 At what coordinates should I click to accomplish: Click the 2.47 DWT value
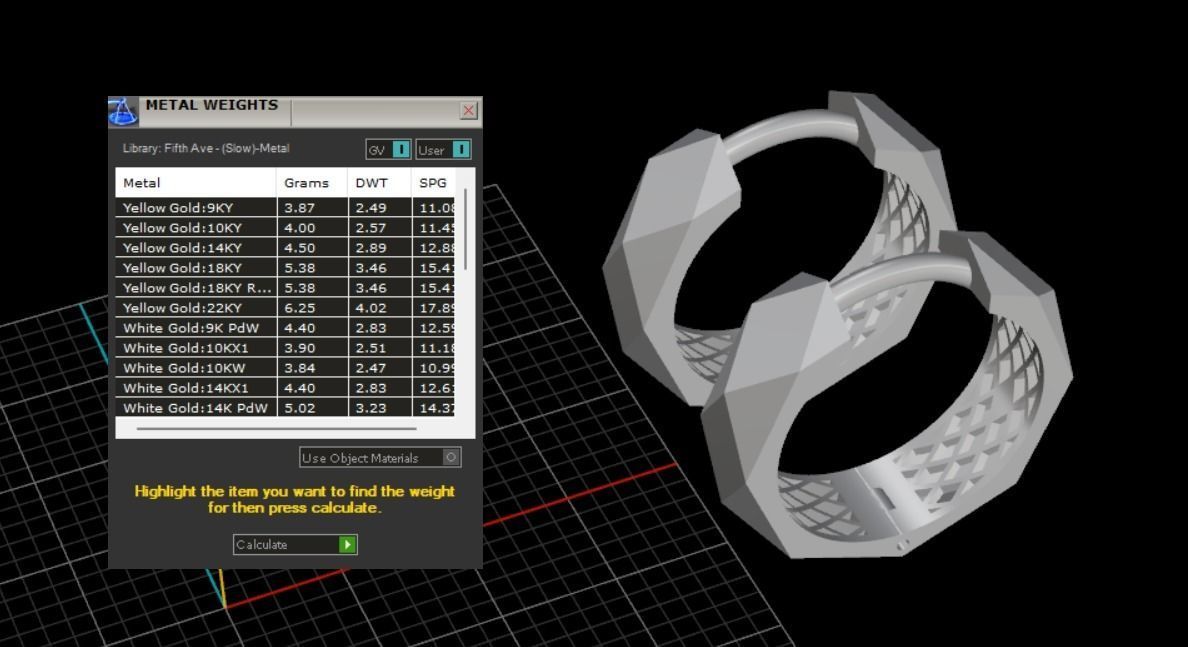(x=371, y=368)
